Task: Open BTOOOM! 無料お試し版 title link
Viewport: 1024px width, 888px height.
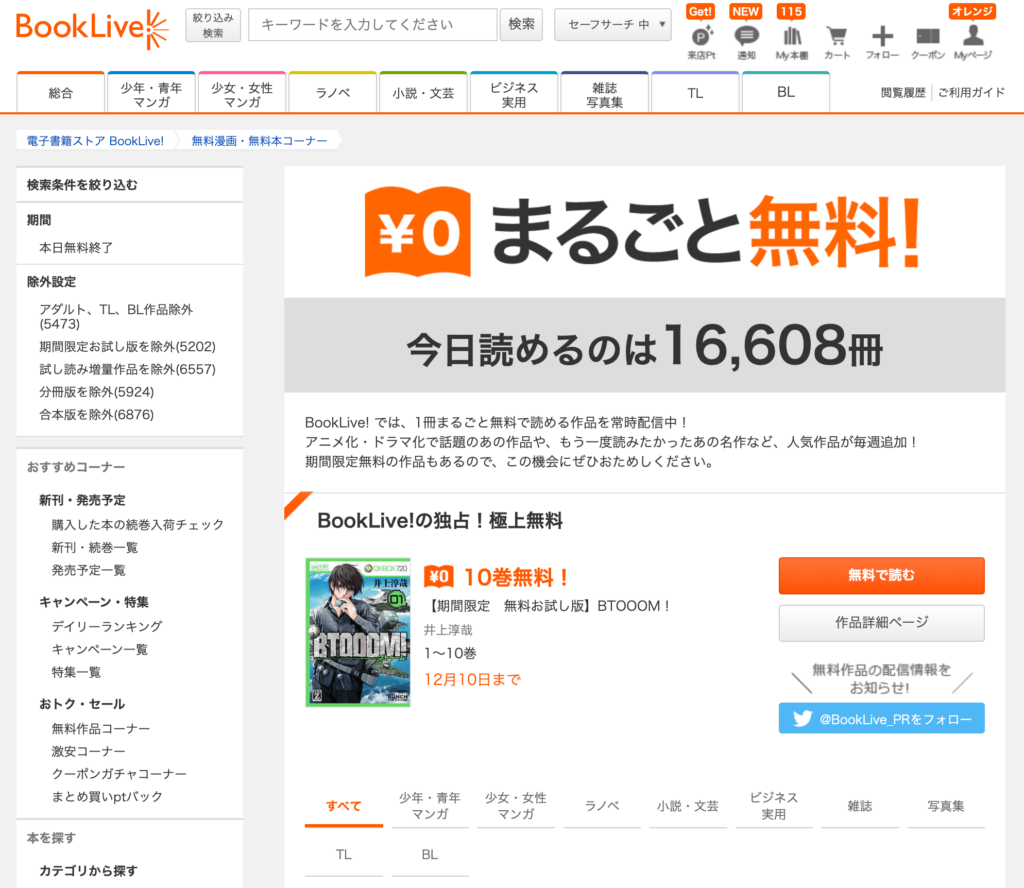Action: 549,606
